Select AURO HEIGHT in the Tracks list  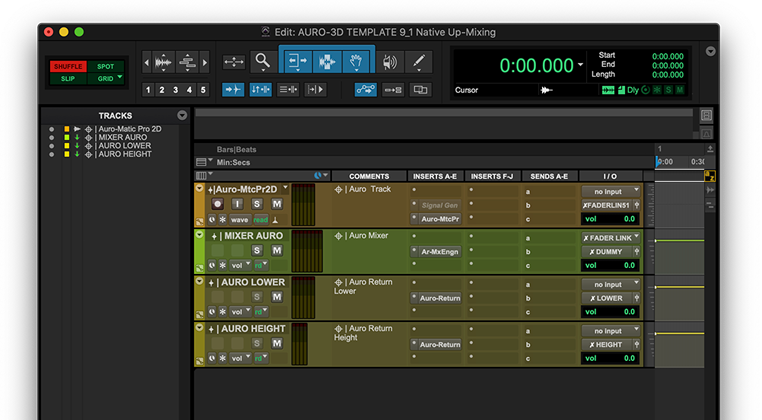[124, 155]
